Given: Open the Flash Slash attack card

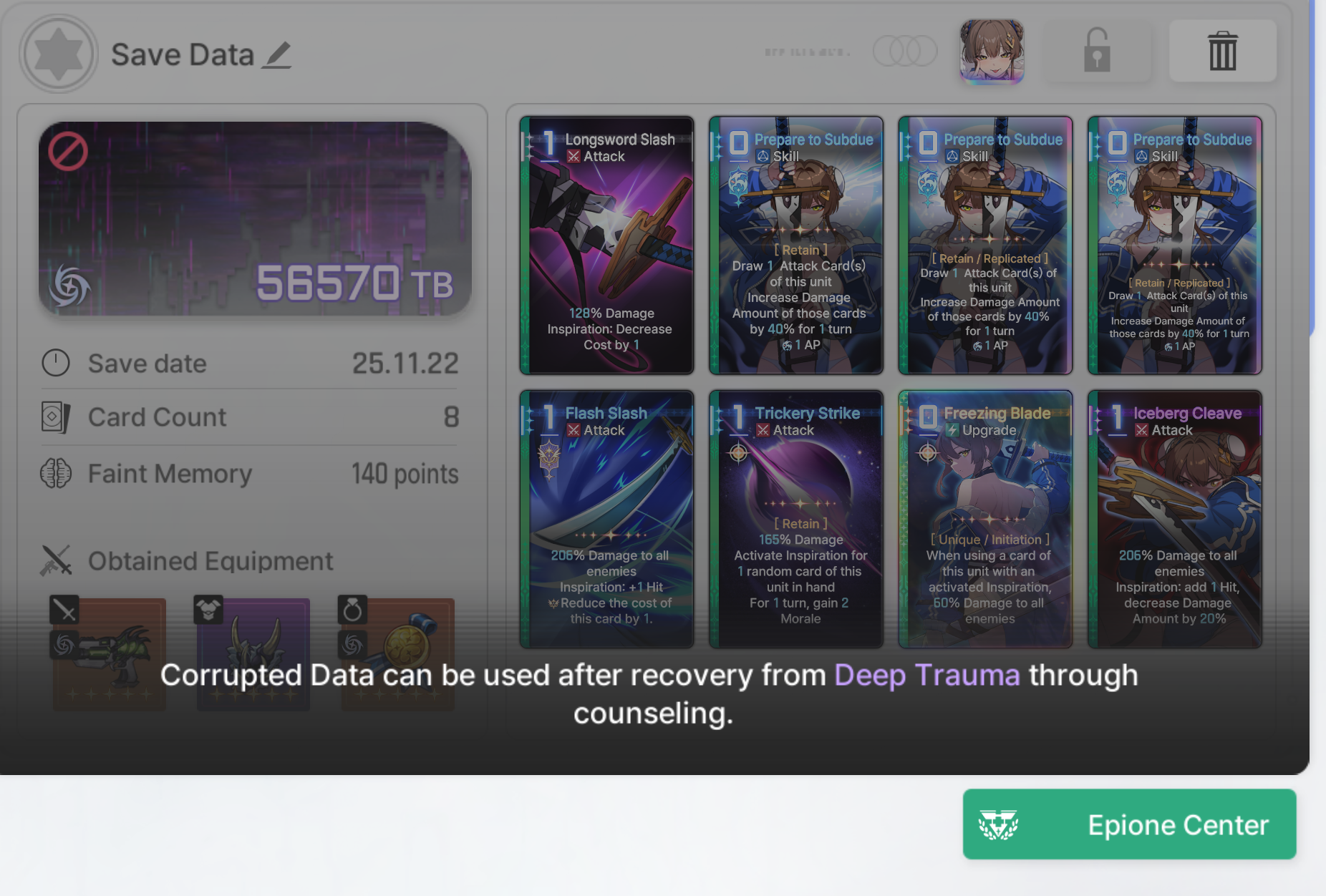Looking at the screenshot, I should [x=607, y=520].
